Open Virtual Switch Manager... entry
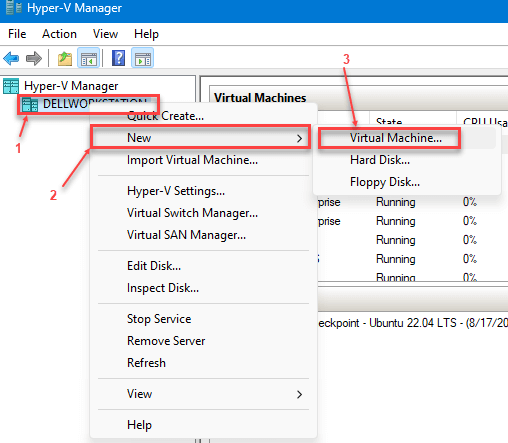Viewport: 508px width, 443px height. tap(192, 213)
